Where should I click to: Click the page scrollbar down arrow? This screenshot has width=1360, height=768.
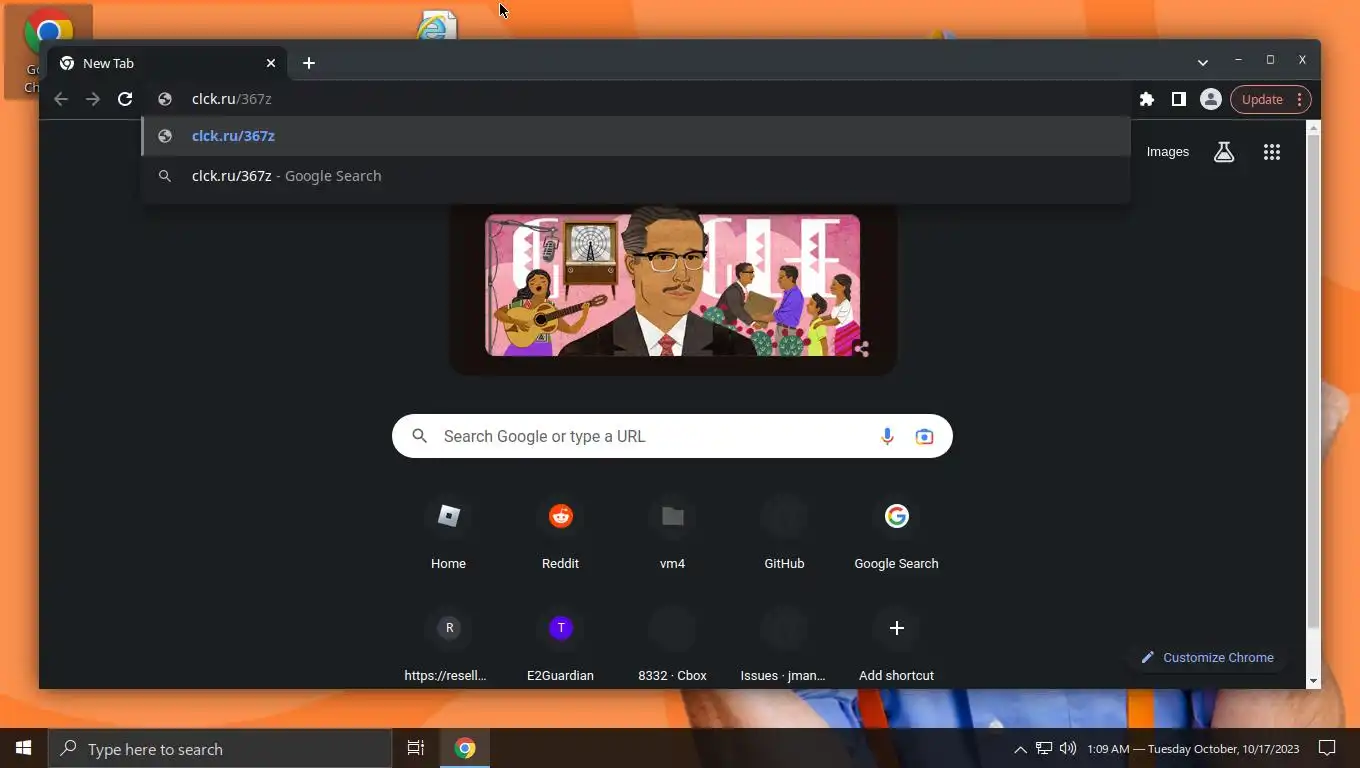tap(1314, 681)
